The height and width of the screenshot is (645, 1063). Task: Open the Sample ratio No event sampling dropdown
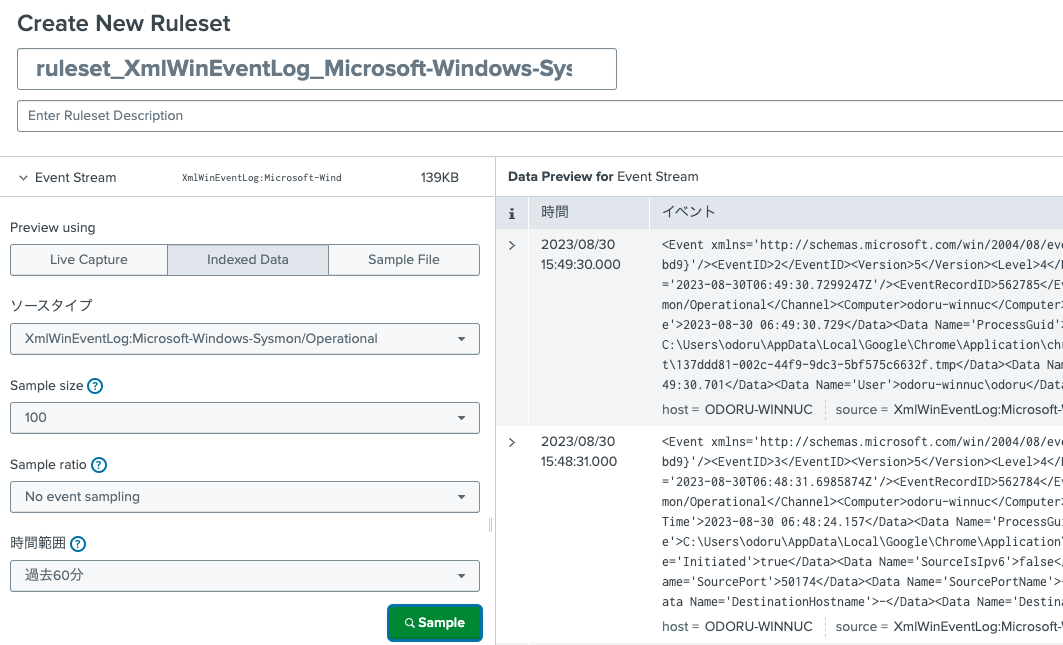(x=245, y=497)
